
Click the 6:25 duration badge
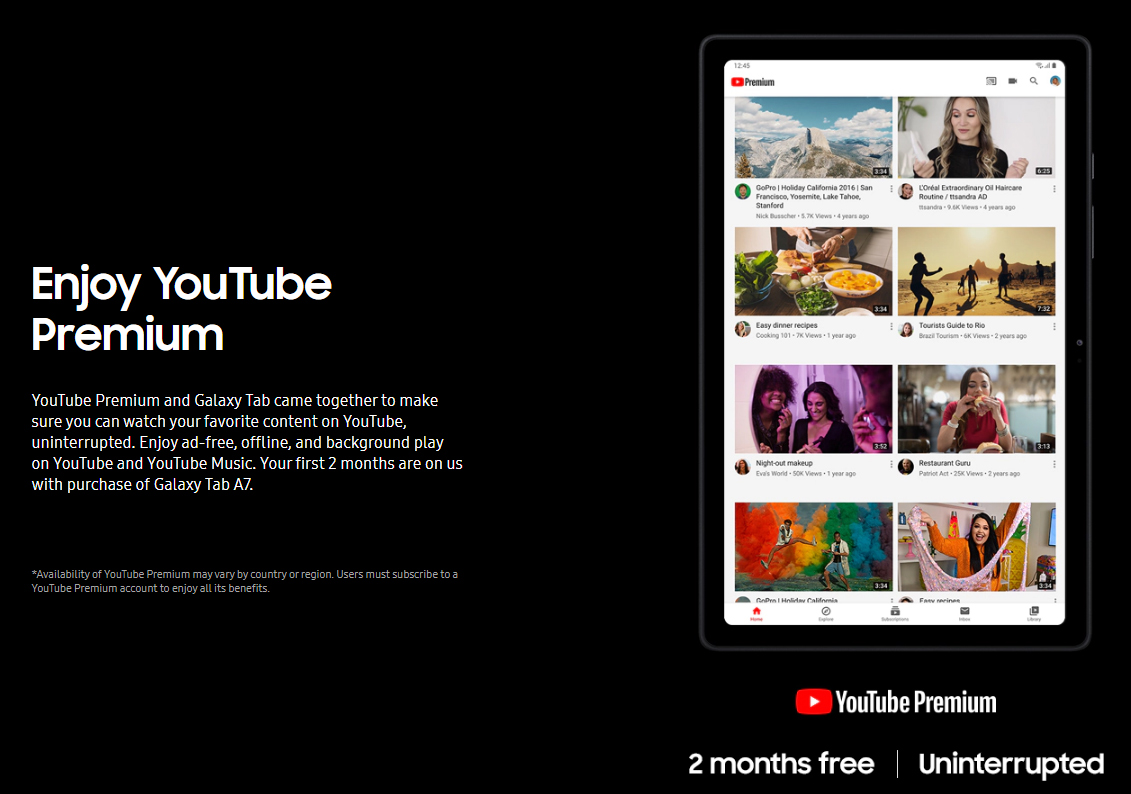(1044, 171)
